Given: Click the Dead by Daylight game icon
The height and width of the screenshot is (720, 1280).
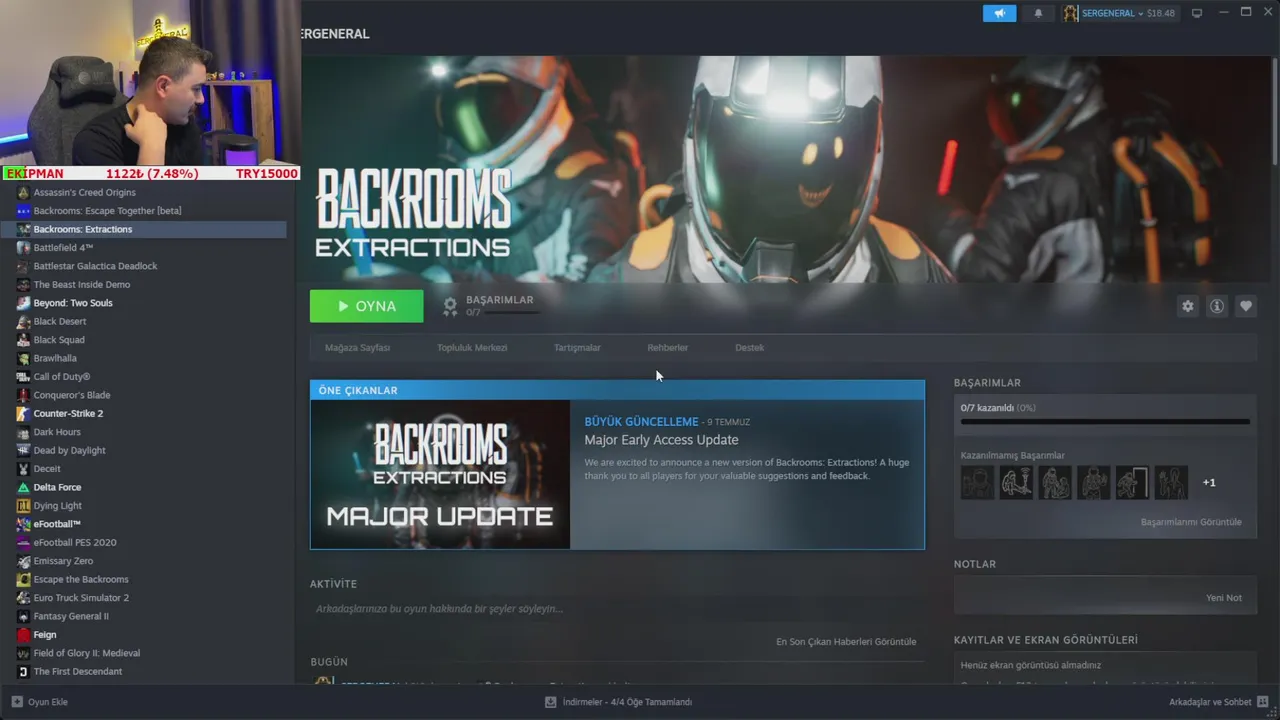Looking at the screenshot, I should pyautogui.click(x=23, y=451).
